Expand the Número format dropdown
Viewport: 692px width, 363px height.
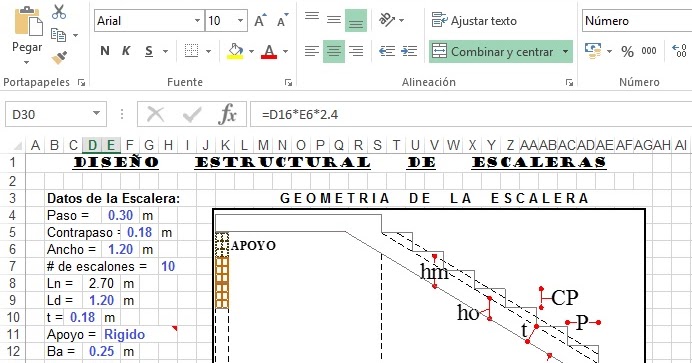click(637, 21)
